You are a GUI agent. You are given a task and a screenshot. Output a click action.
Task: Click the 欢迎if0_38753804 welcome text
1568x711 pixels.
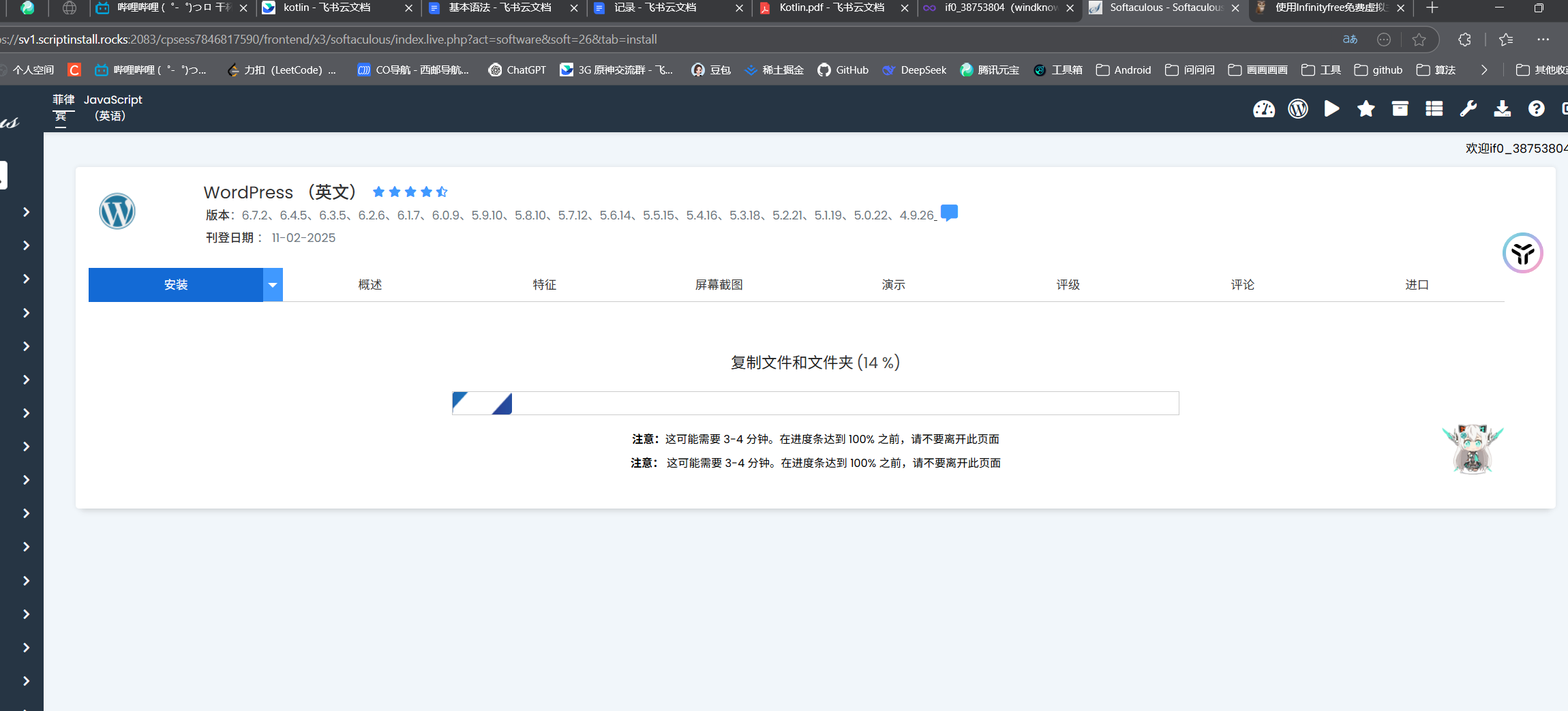(x=1516, y=149)
